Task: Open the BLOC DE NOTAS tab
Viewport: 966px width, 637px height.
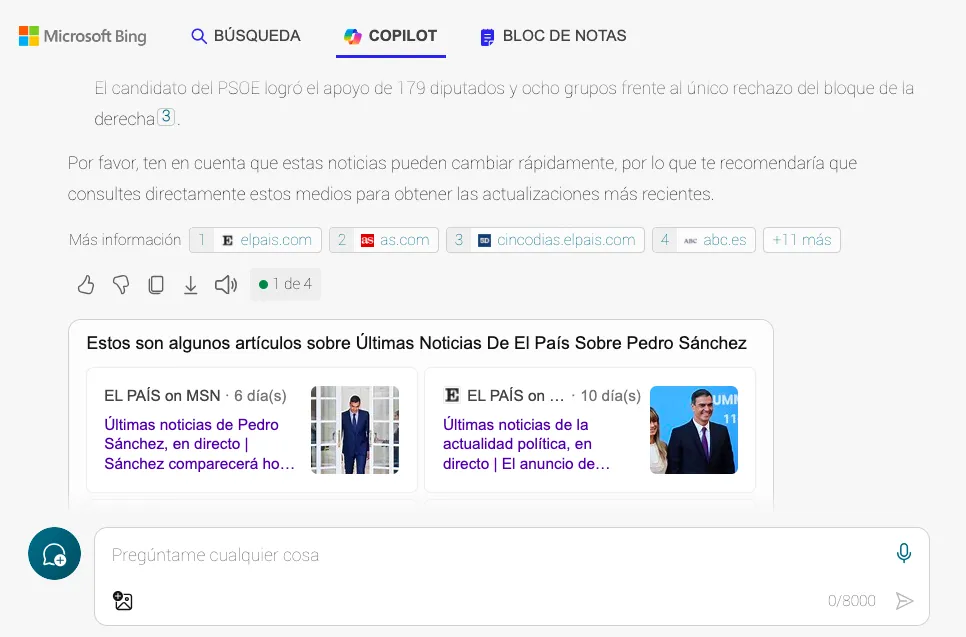Action: pyautogui.click(x=553, y=36)
